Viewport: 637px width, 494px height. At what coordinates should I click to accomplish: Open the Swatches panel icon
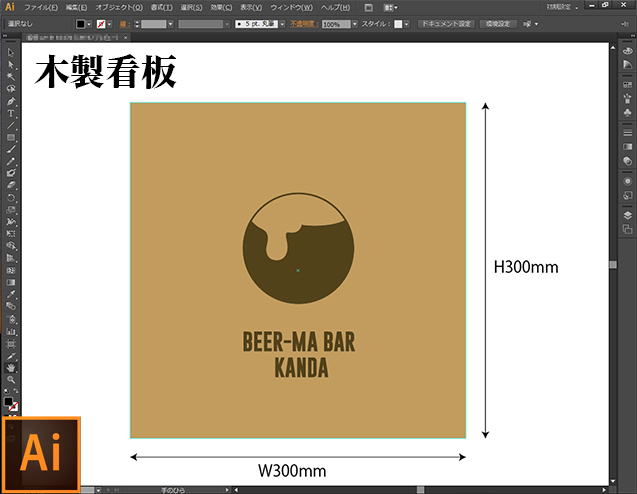pyautogui.click(x=628, y=84)
